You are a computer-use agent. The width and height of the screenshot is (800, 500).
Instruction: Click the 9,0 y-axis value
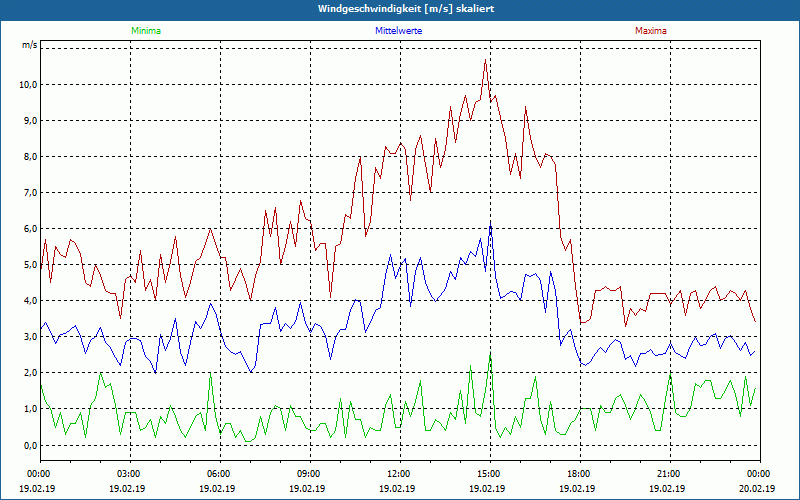[31, 121]
